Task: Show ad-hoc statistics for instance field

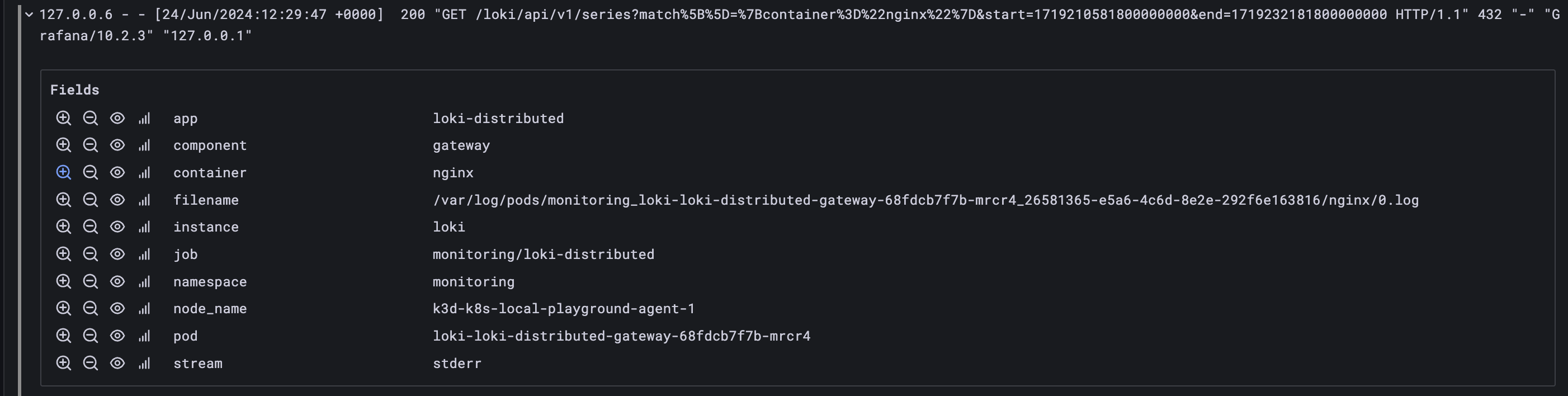Action: pyautogui.click(x=144, y=227)
